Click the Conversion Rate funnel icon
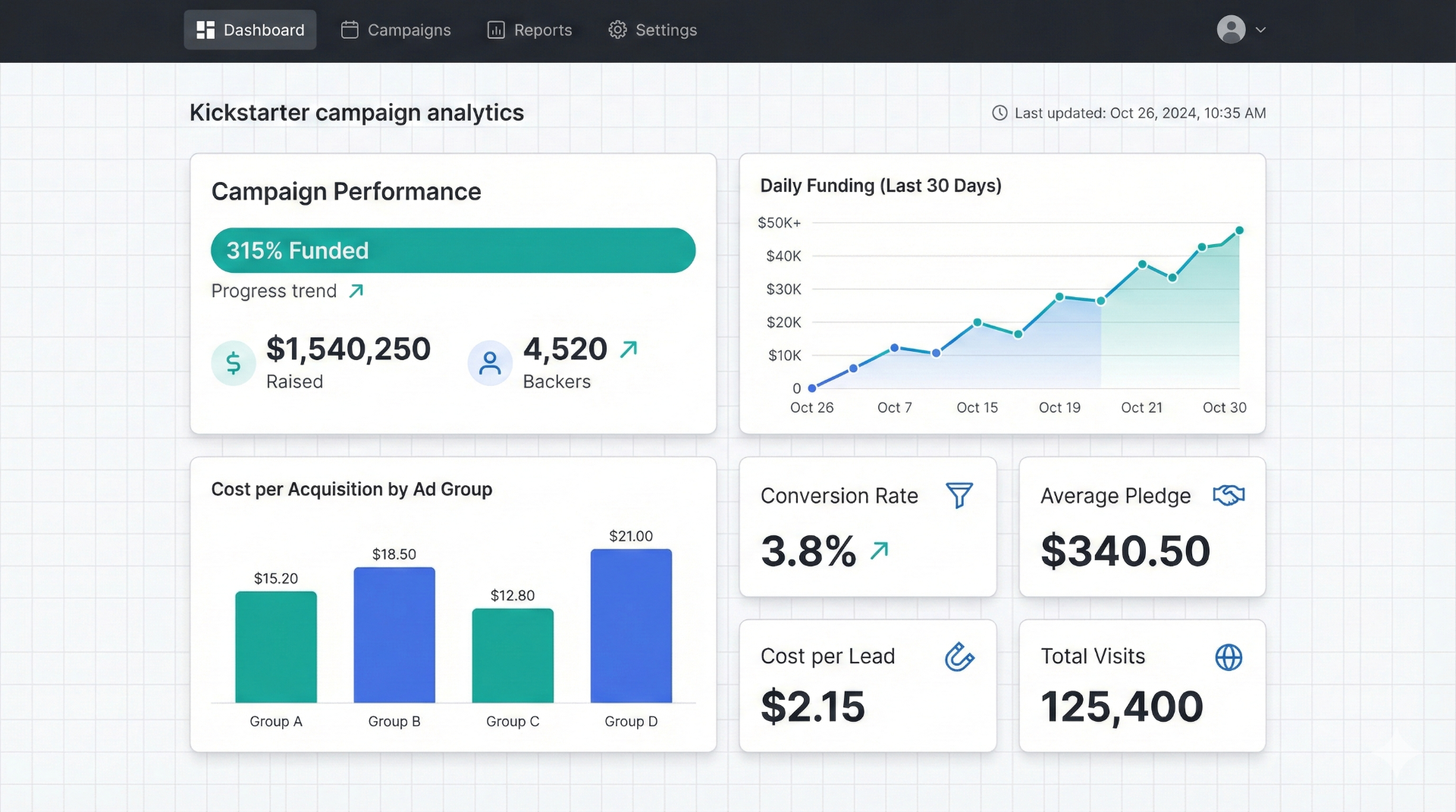1456x812 pixels. (x=959, y=496)
